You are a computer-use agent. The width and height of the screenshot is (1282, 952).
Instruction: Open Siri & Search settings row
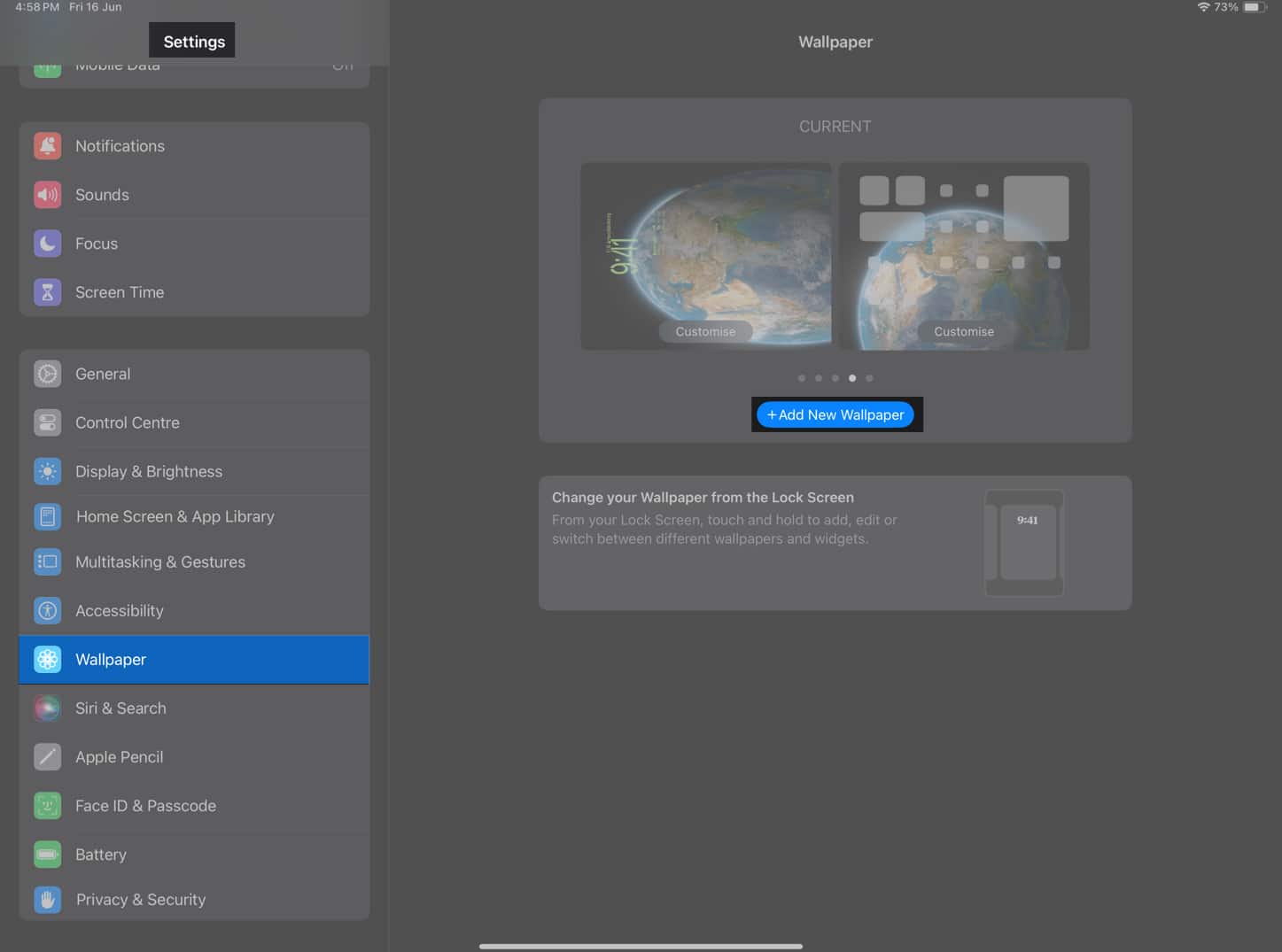point(194,708)
